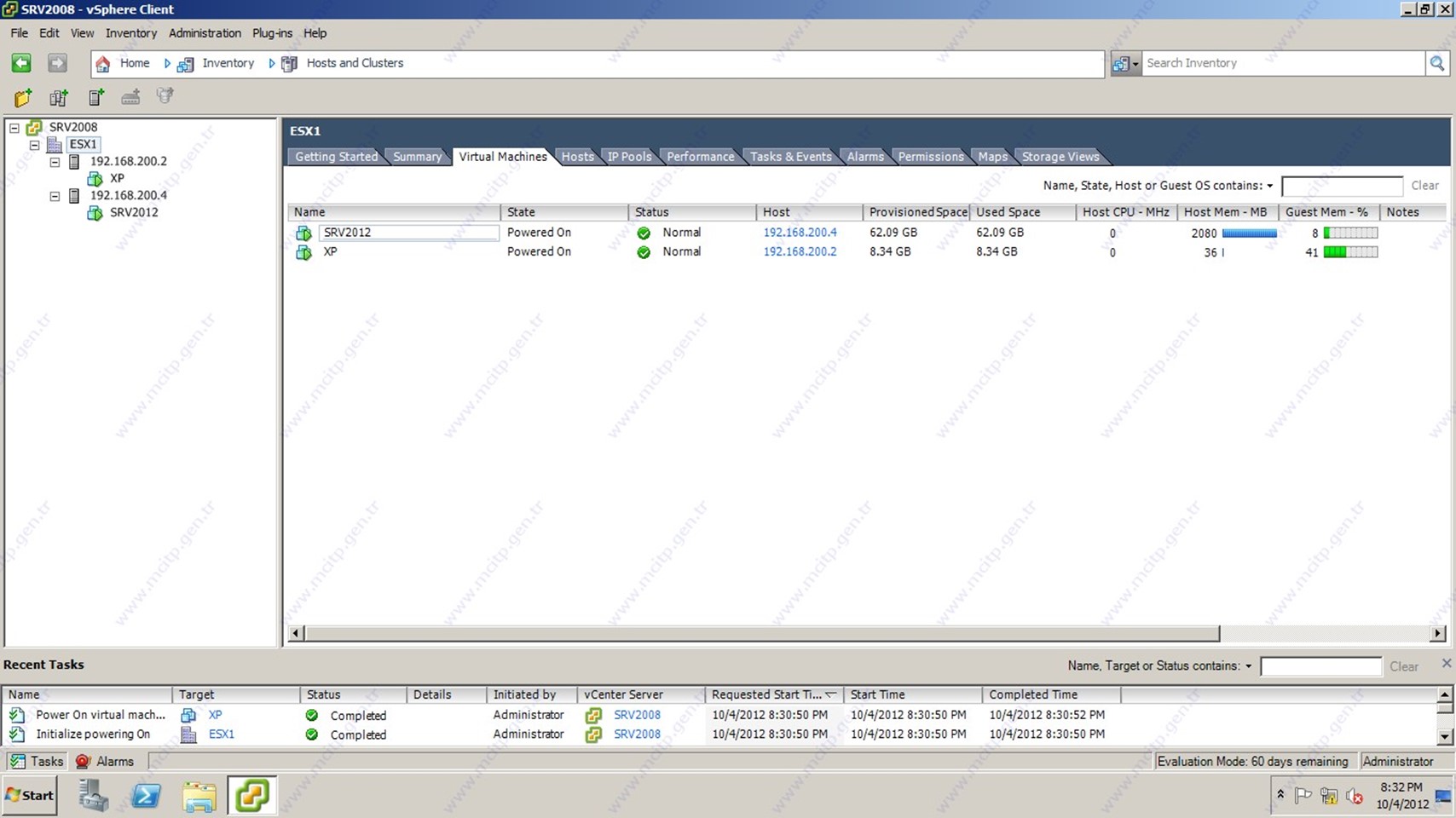Image resolution: width=1456 pixels, height=818 pixels.
Task: Open the Inventory menu
Action: [131, 33]
